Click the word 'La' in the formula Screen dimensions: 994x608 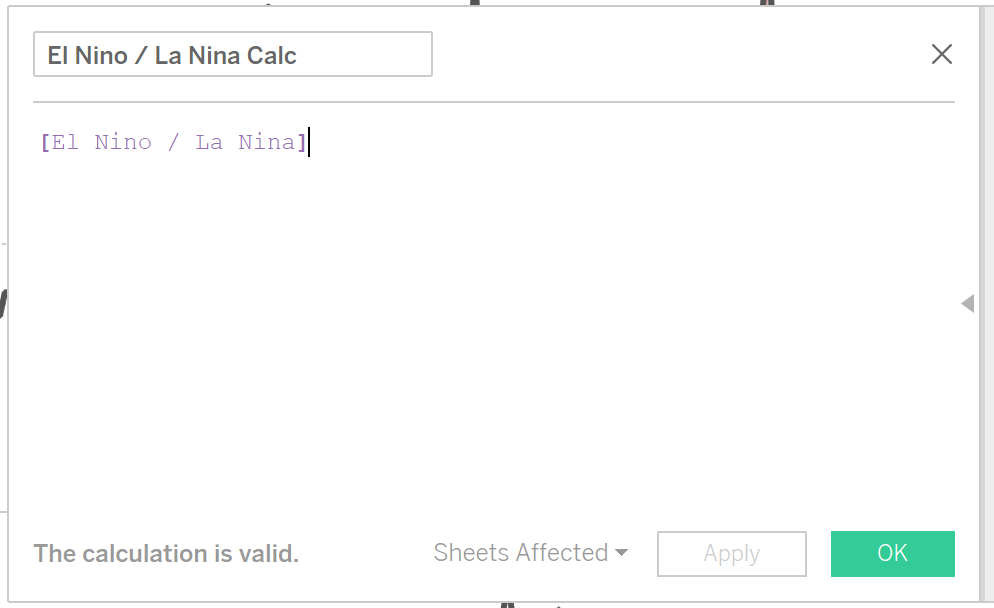coord(209,142)
